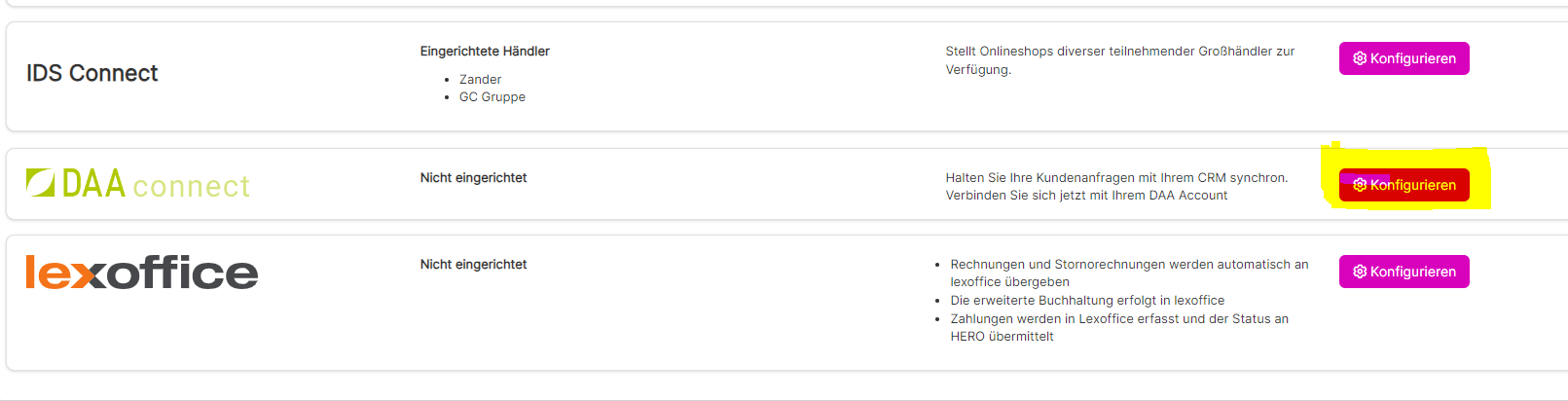Click the 'connect' word in the DAA logo

coord(192,186)
